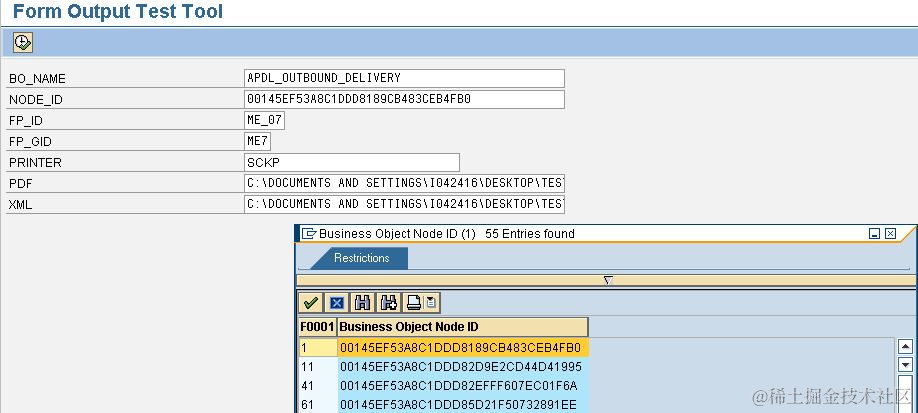Click the Find Next binoculars icon
This screenshot has width=918, height=413.
(x=388, y=303)
